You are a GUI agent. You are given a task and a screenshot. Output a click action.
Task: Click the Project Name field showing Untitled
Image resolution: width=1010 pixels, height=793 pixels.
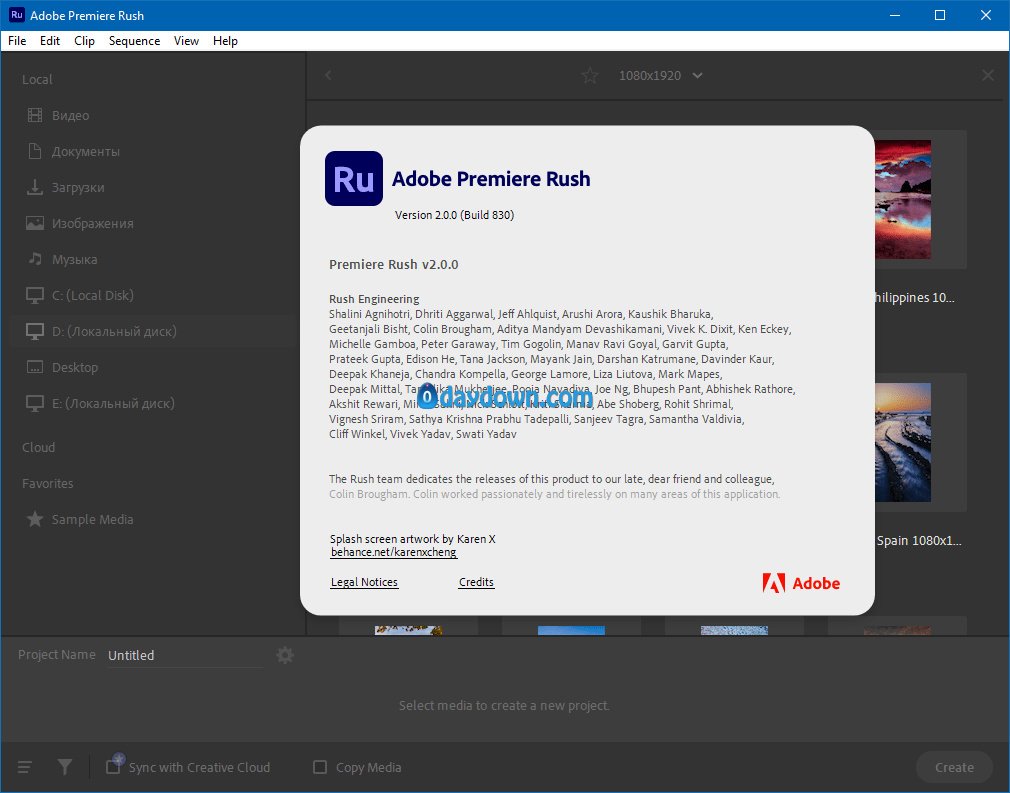pyautogui.click(x=186, y=655)
